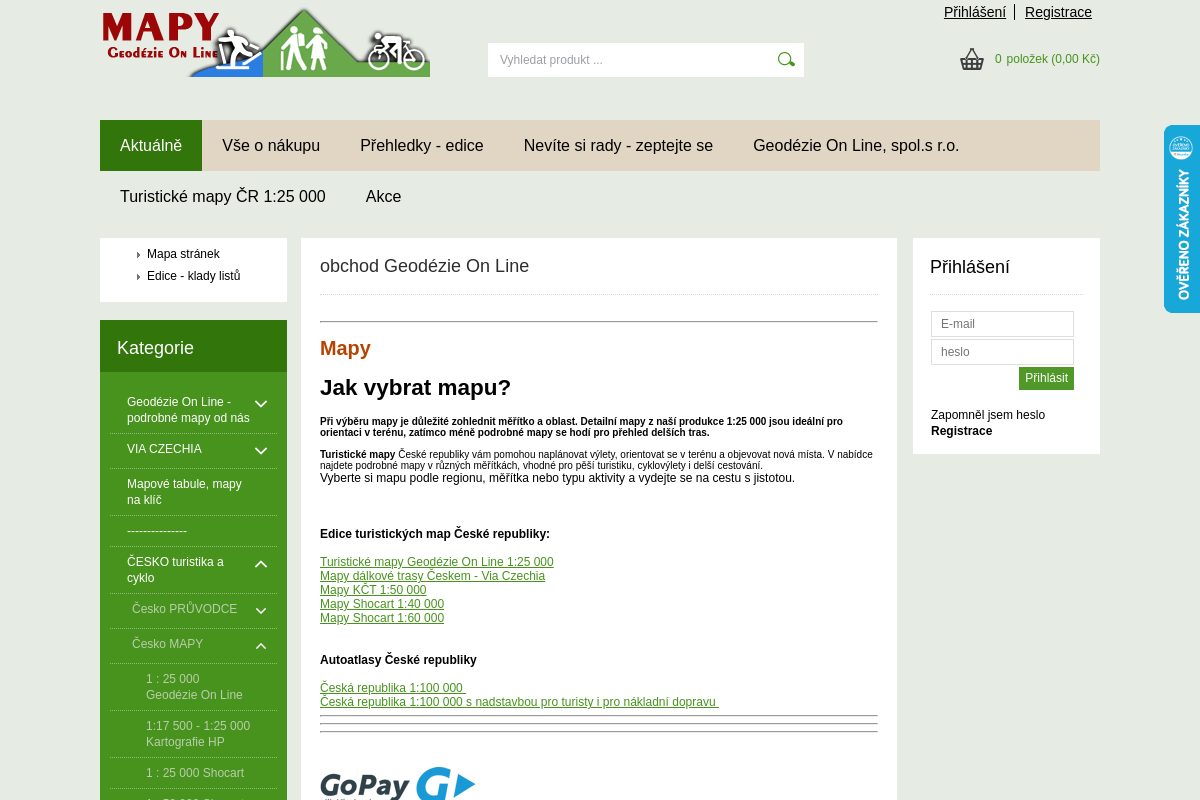Select the Česko MAPY category label
Image resolution: width=1200 pixels, height=800 pixels.
[167, 644]
